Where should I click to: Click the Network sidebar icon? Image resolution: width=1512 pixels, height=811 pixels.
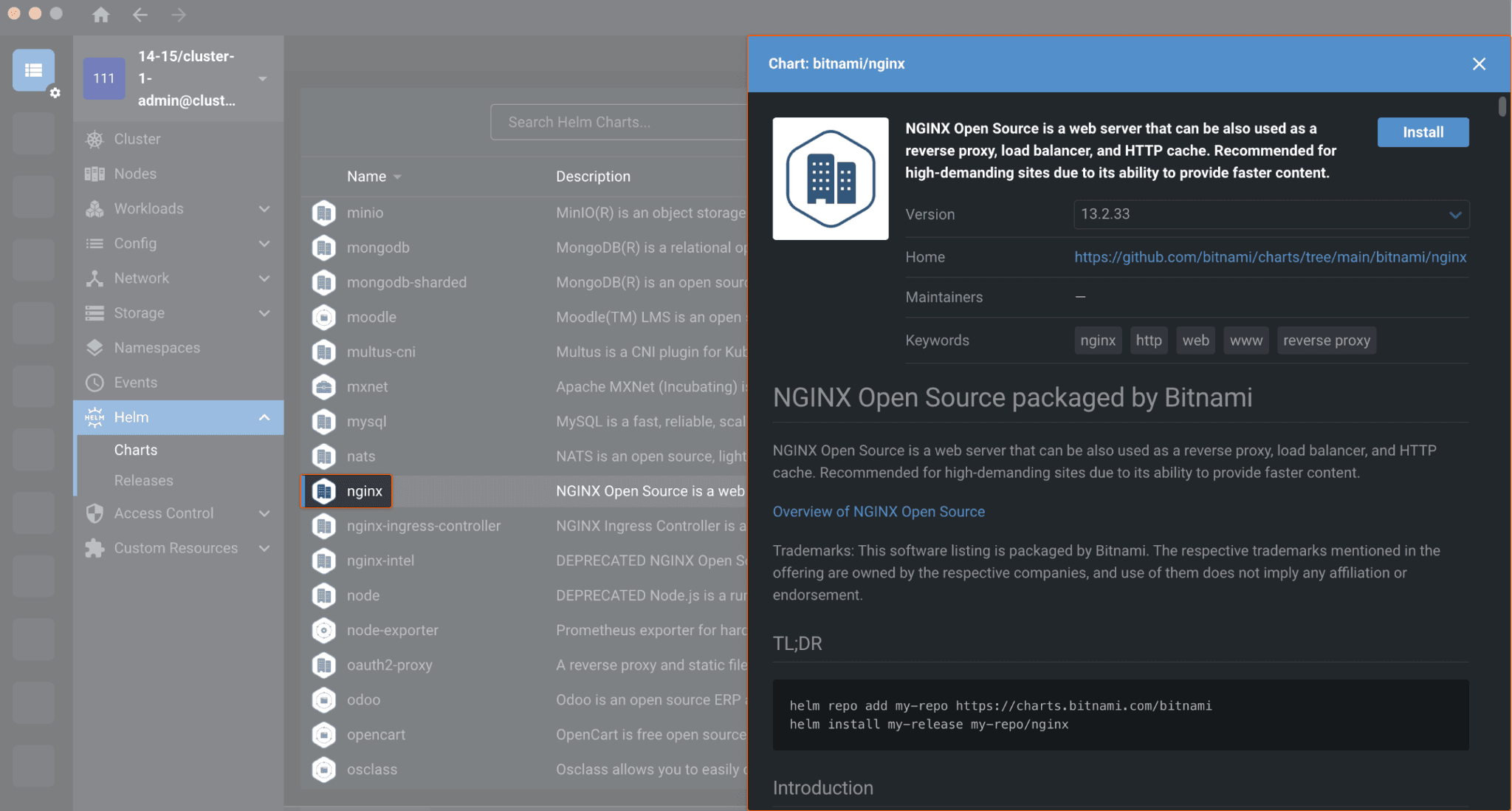[94, 278]
